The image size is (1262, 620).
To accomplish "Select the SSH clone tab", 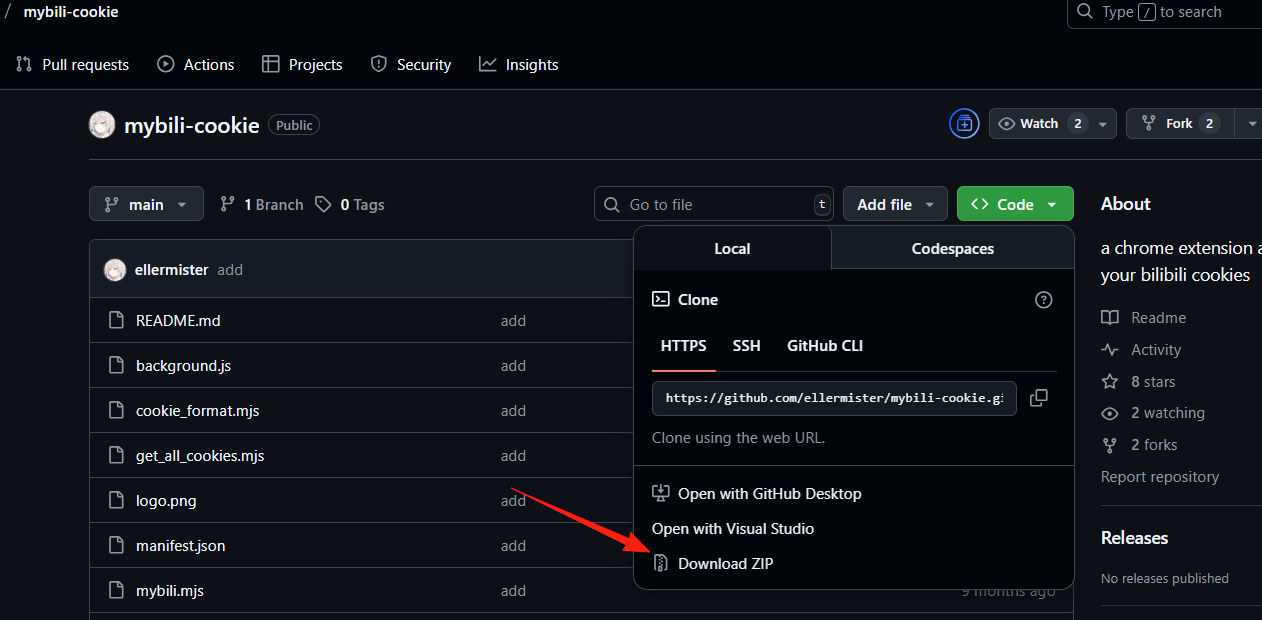I will (746, 346).
